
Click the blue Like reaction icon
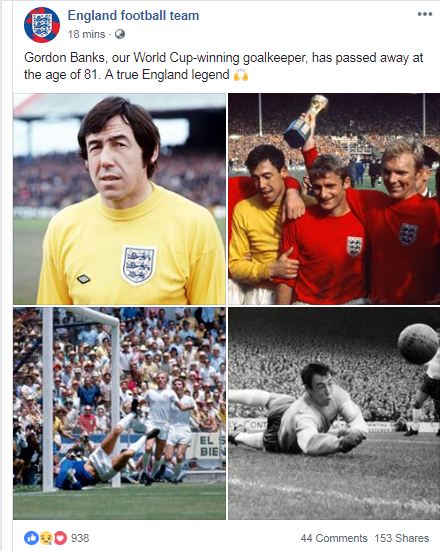[31, 538]
